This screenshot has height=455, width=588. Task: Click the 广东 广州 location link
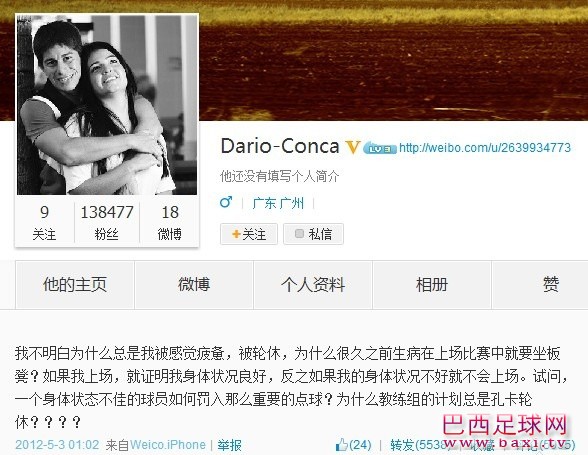tap(278, 203)
